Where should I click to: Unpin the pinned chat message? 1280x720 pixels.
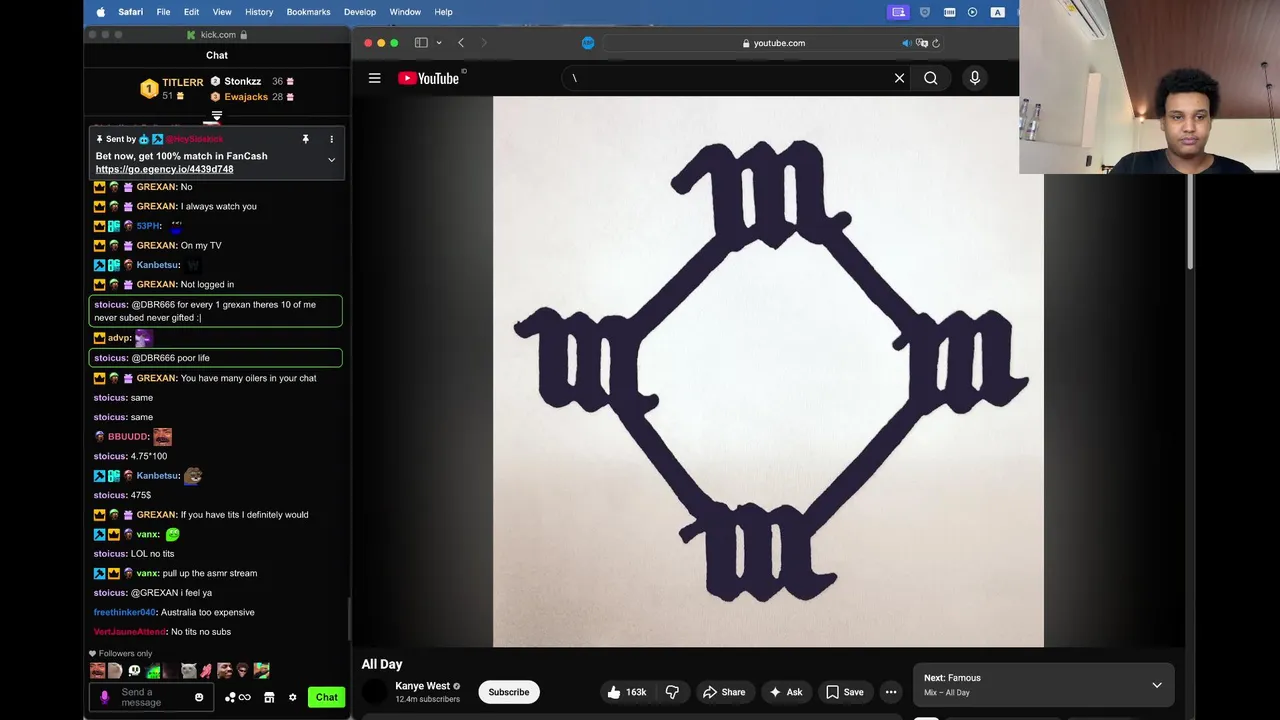pyautogui.click(x=305, y=139)
